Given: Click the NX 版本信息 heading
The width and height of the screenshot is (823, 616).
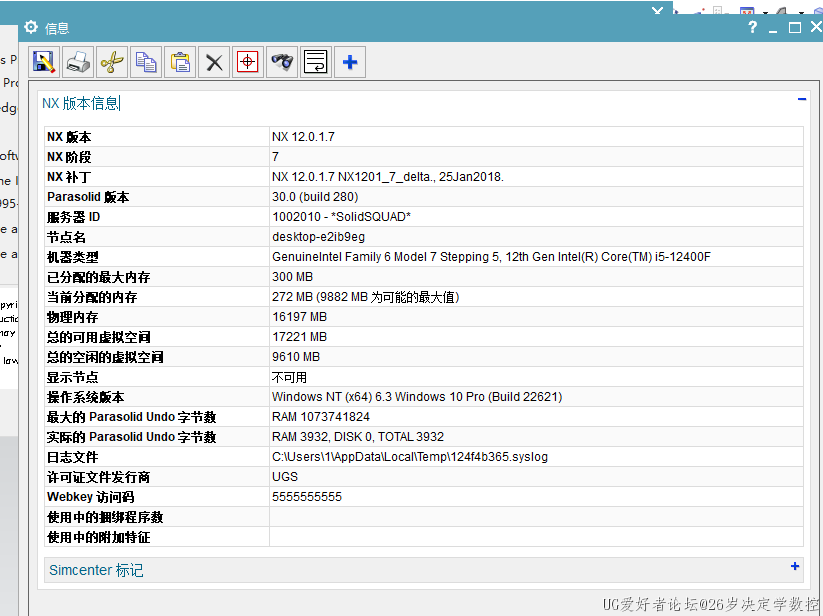Looking at the screenshot, I should [80, 103].
